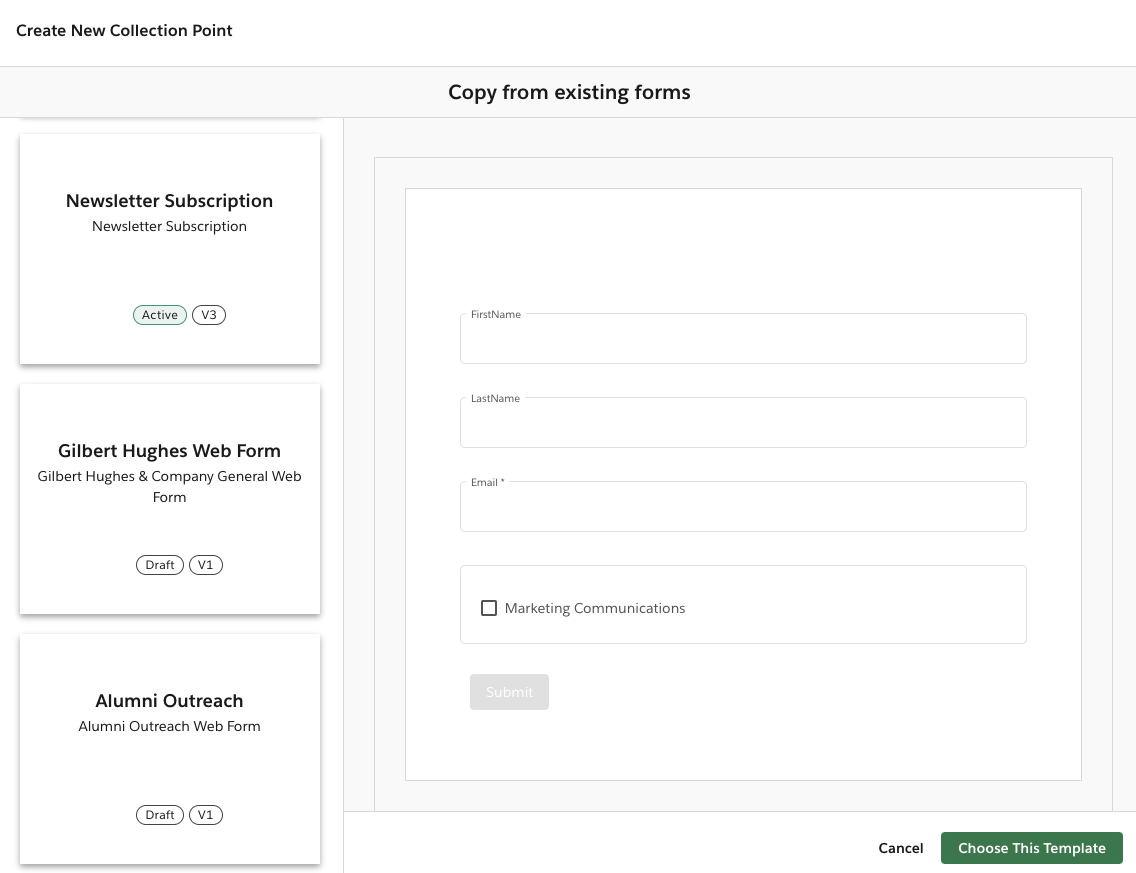The height and width of the screenshot is (873, 1136).
Task: Click the Draft badge on Gilbert Hughes Web Form
Action: click(159, 564)
